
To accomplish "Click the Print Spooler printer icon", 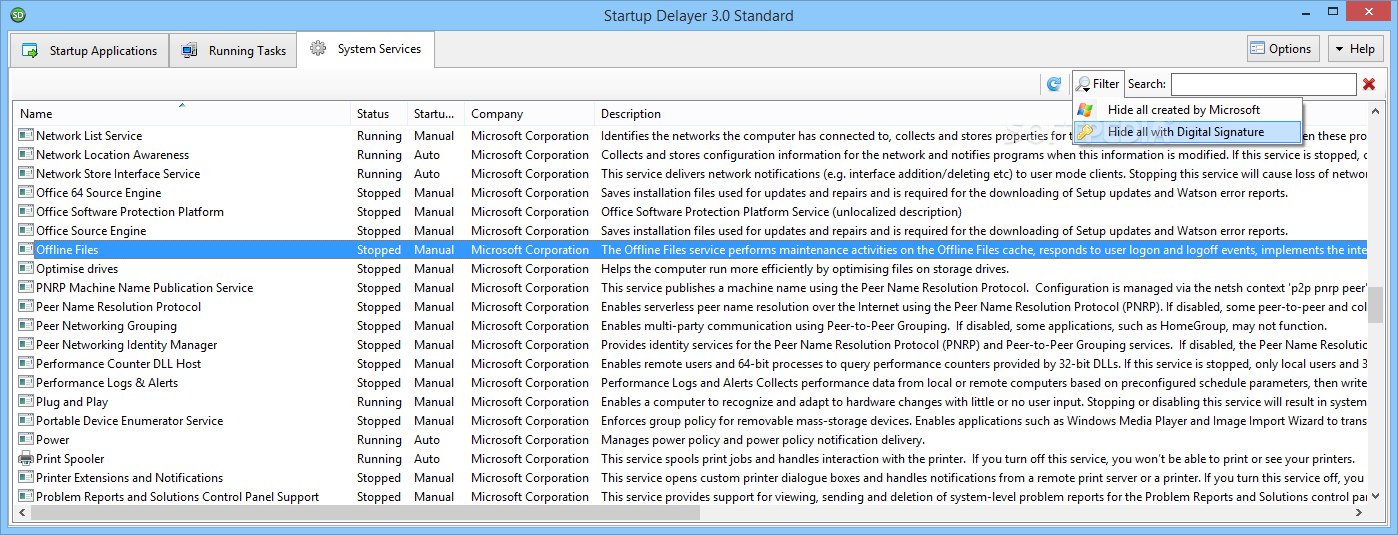I will tap(26, 458).
